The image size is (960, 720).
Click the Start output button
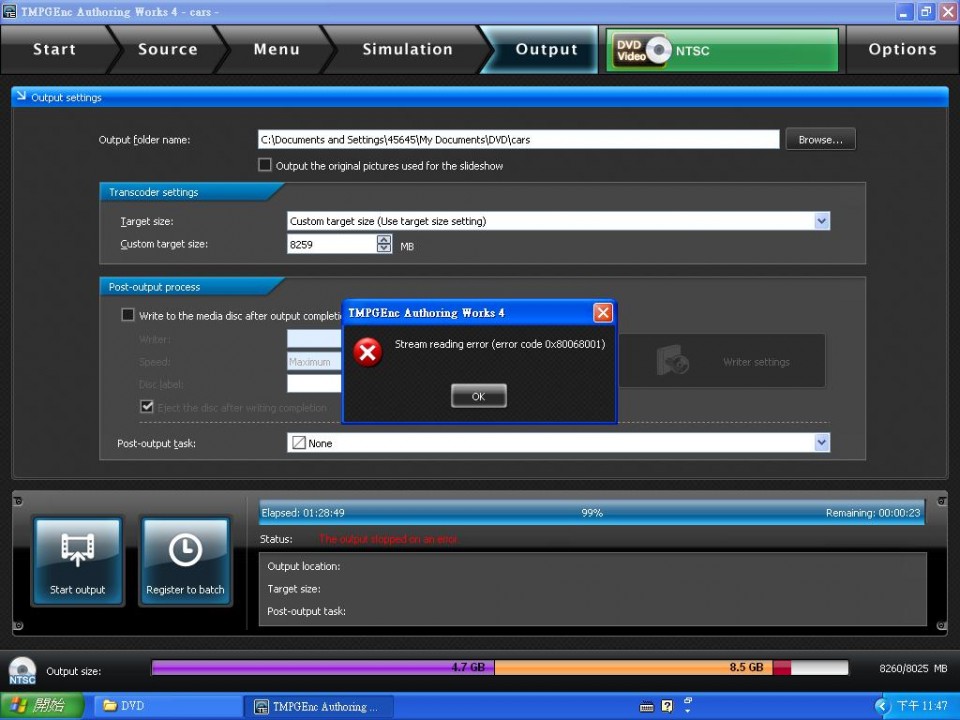78,561
